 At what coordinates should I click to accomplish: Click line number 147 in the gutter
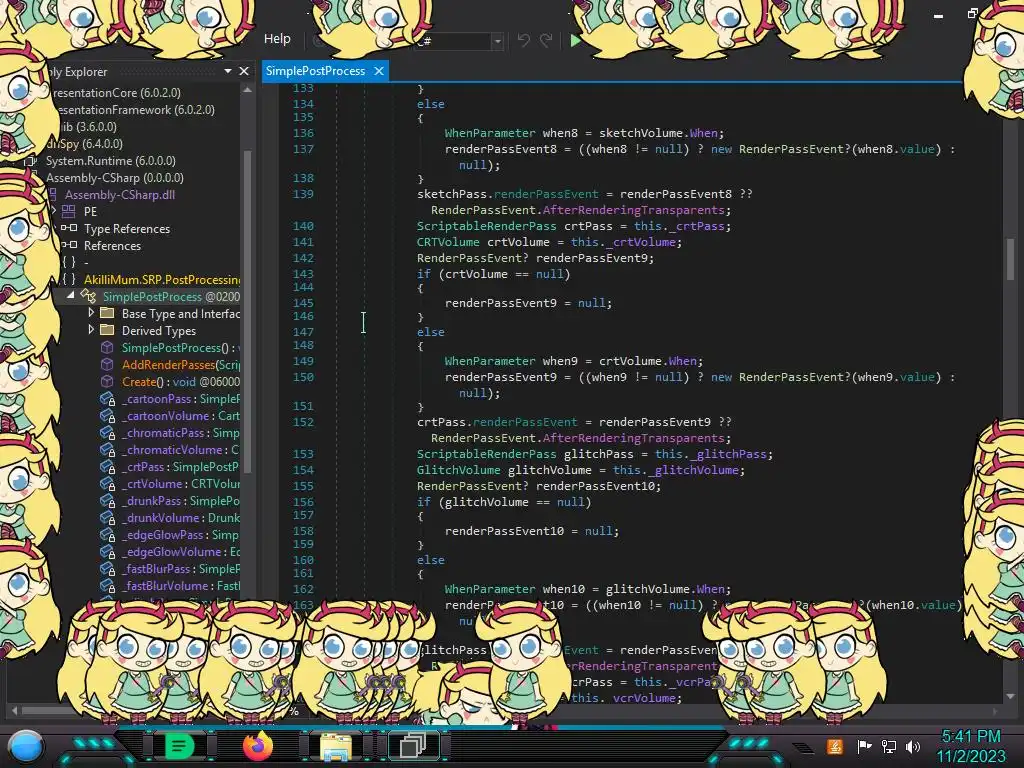pyautogui.click(x=303, y=331)
